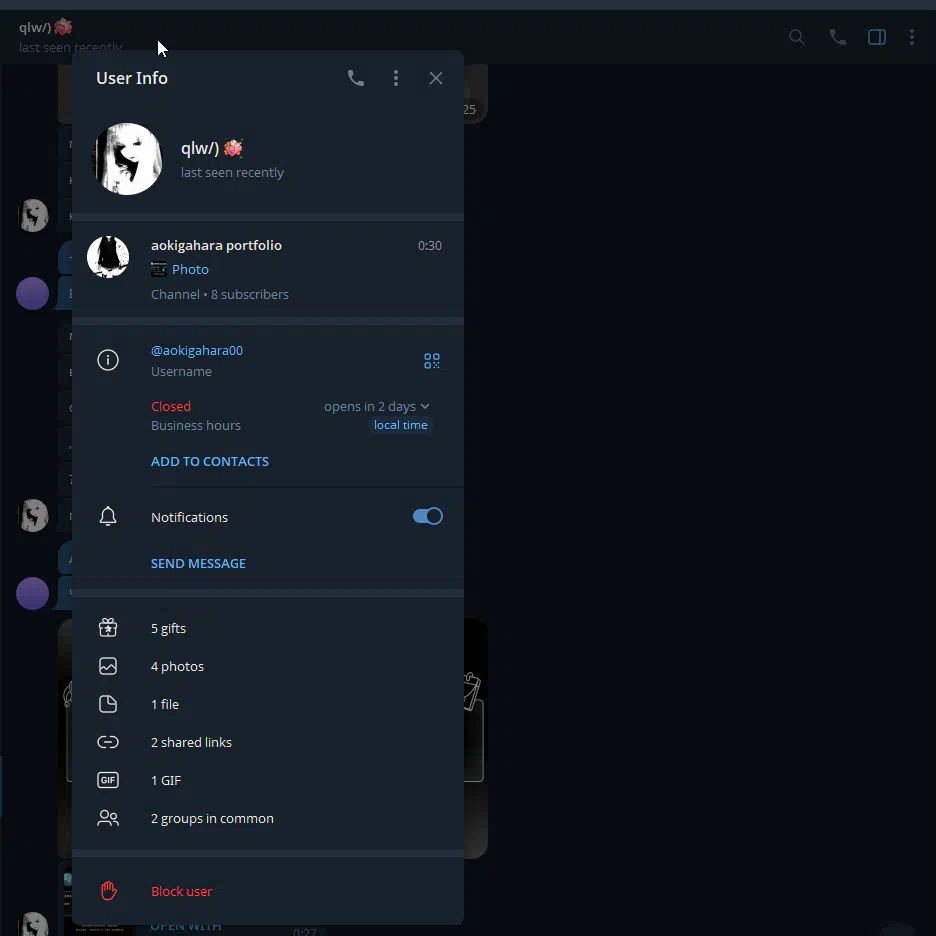Open the 5 gifts section

(267, 628)
